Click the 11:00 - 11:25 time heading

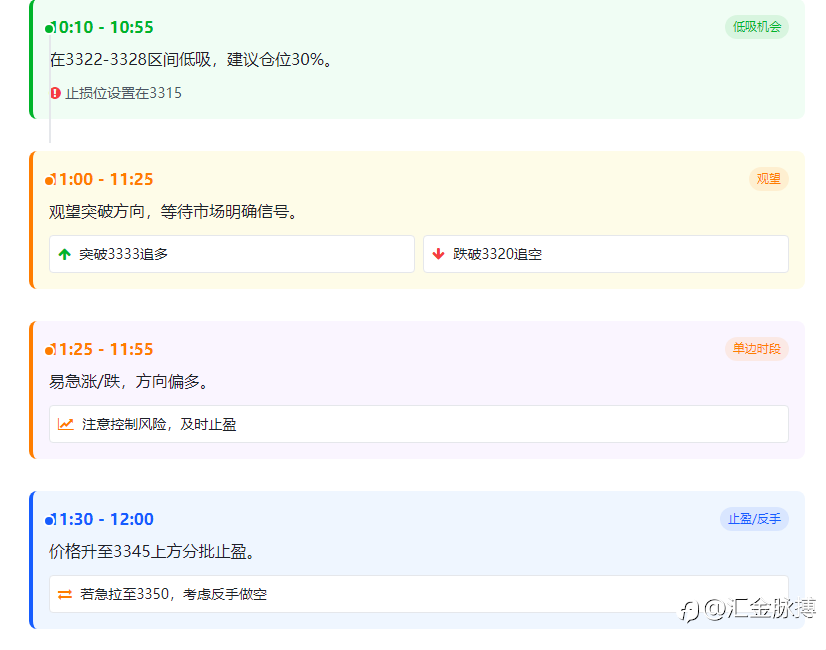tap(103, 180)
